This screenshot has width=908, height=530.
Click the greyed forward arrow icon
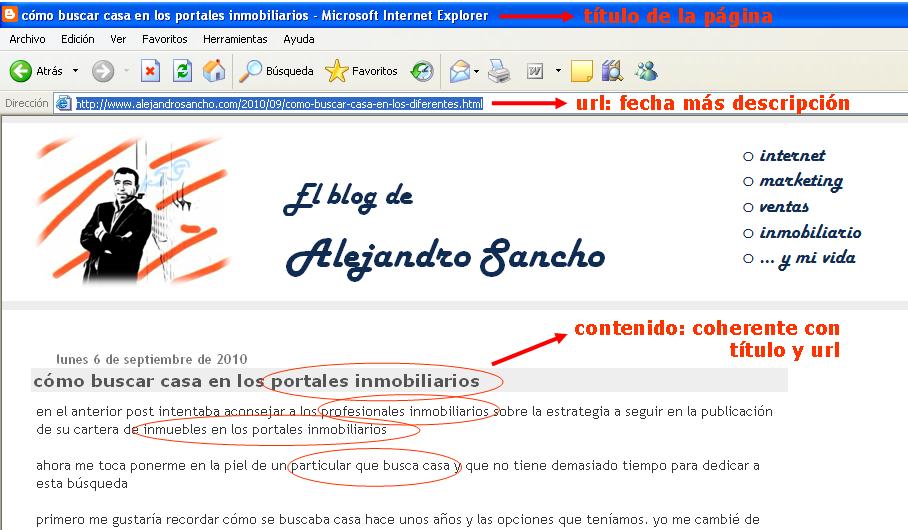pos(103,71)
